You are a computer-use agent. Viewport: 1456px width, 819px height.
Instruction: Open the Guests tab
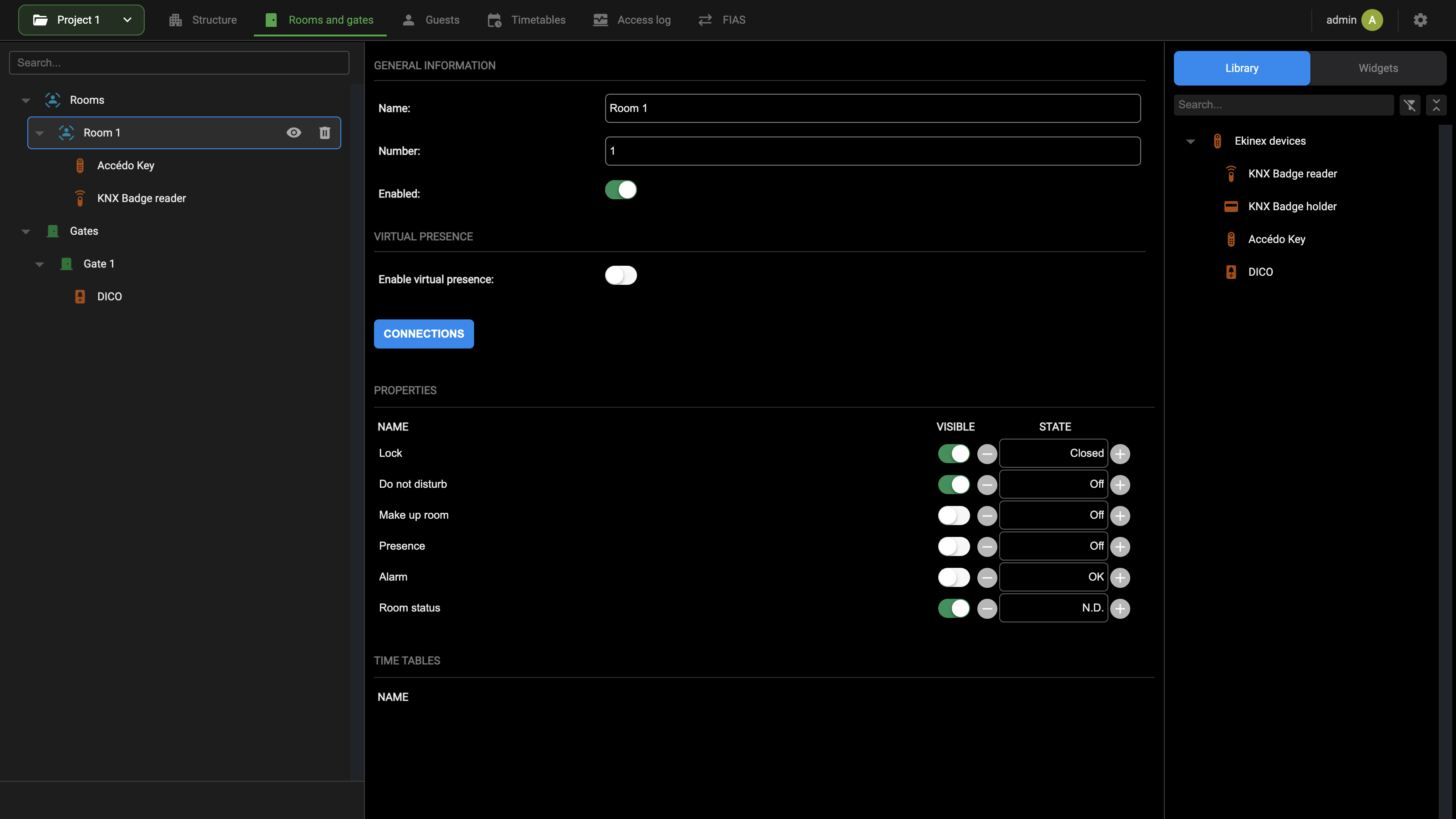(x=431, y=20)
